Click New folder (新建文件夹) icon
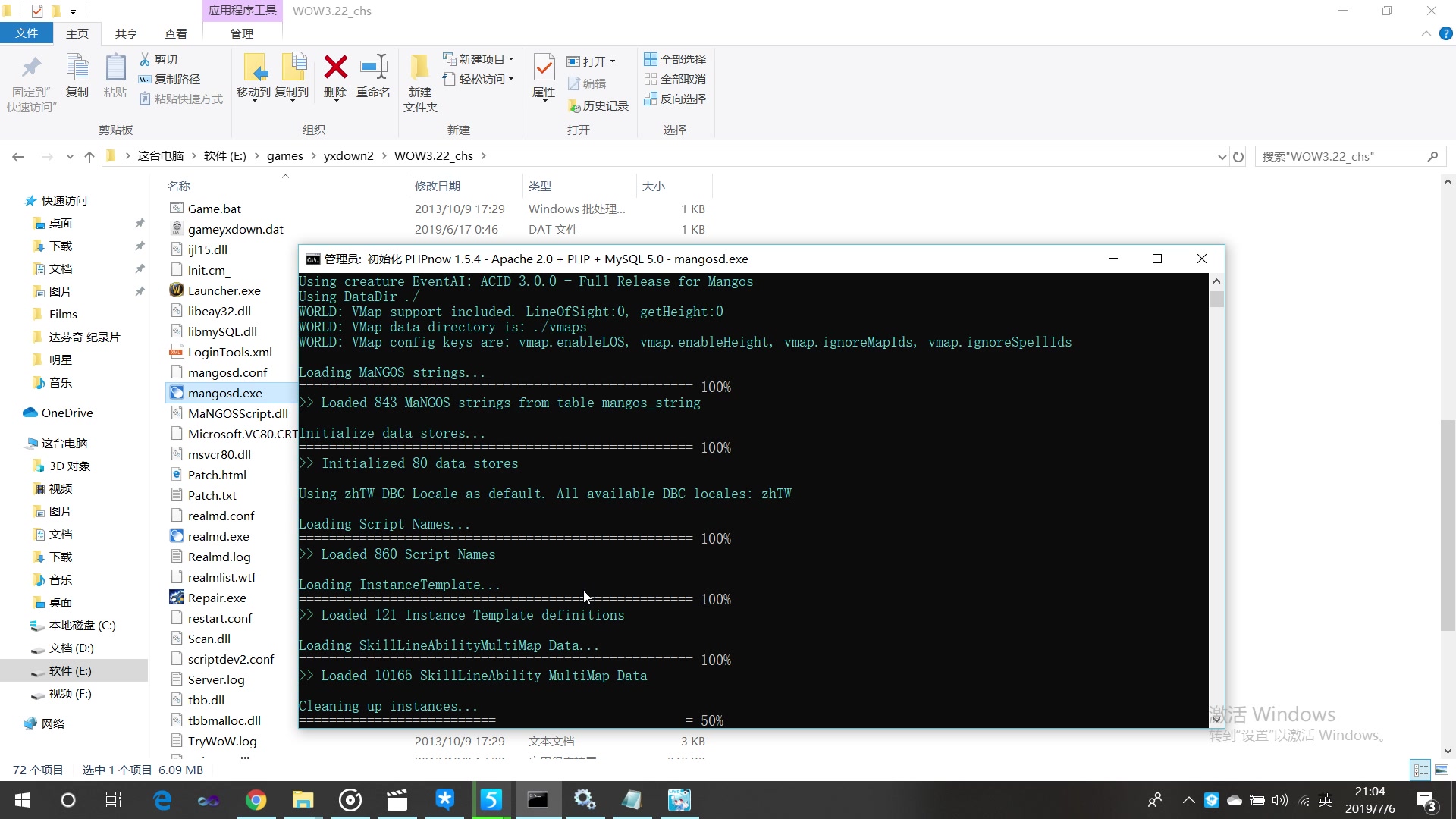 click(x=419, y=68)
